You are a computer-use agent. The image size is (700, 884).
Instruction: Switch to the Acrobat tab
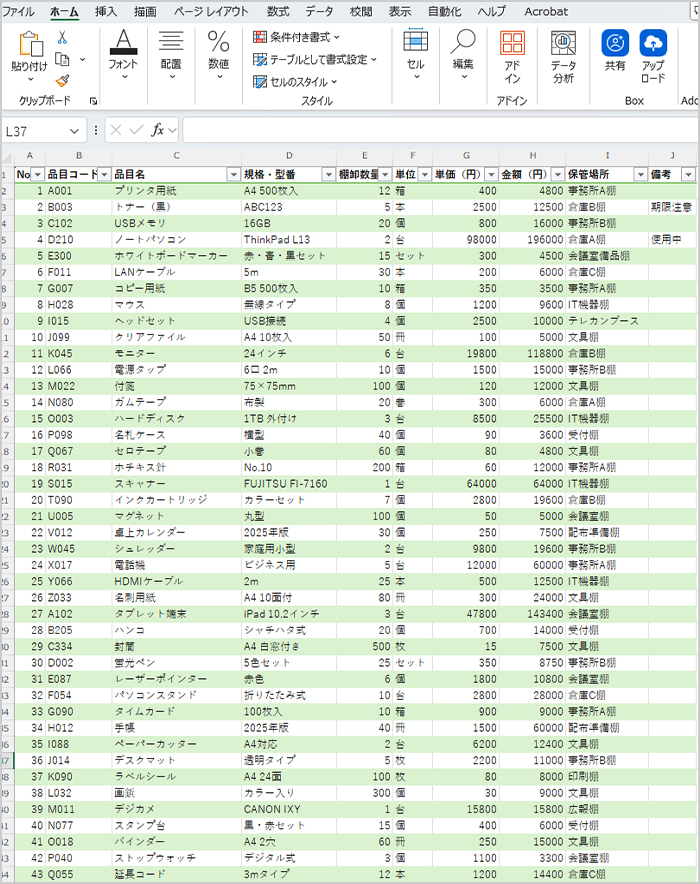pyautogui.click(x=546, y=11)
